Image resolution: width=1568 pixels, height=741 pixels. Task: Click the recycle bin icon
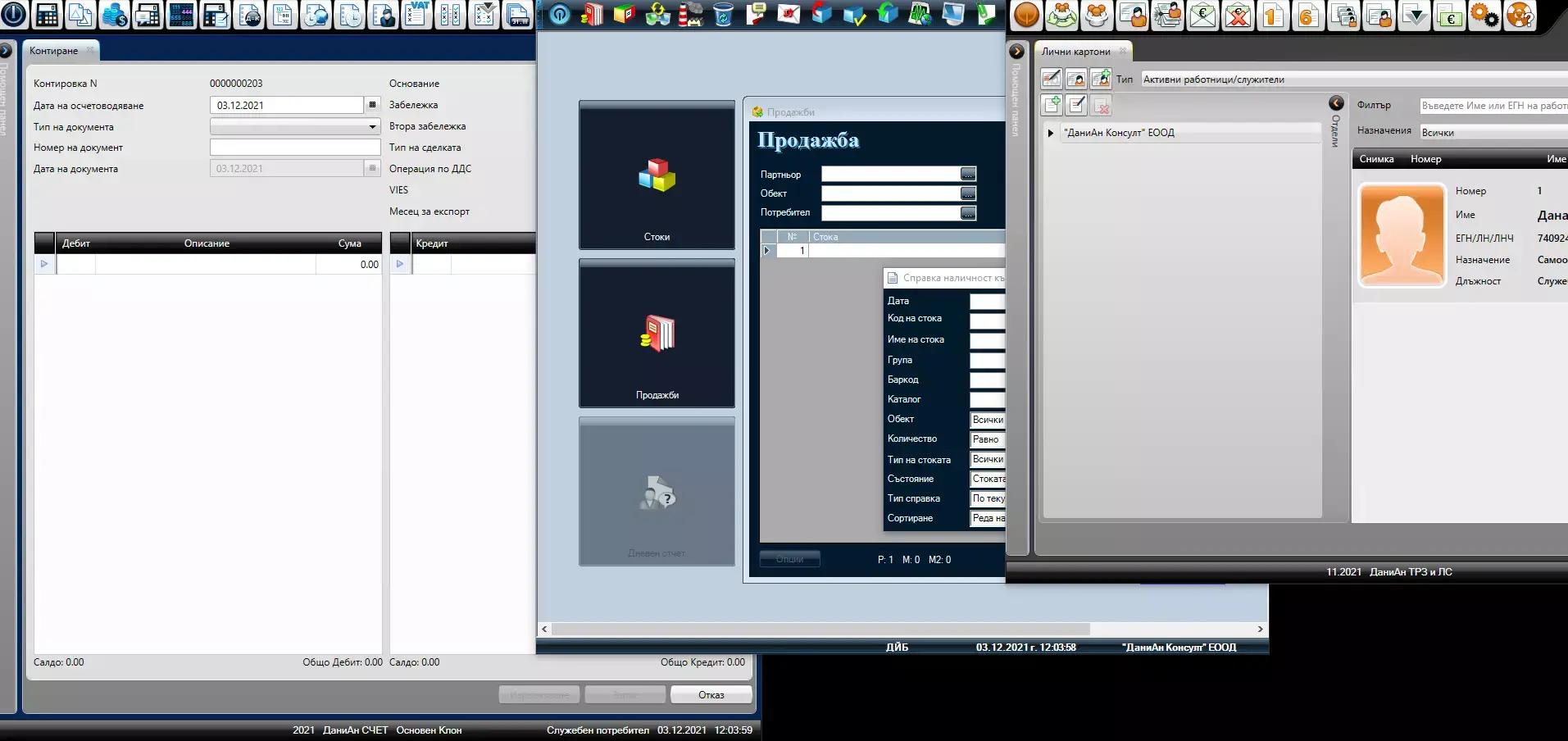724,14
